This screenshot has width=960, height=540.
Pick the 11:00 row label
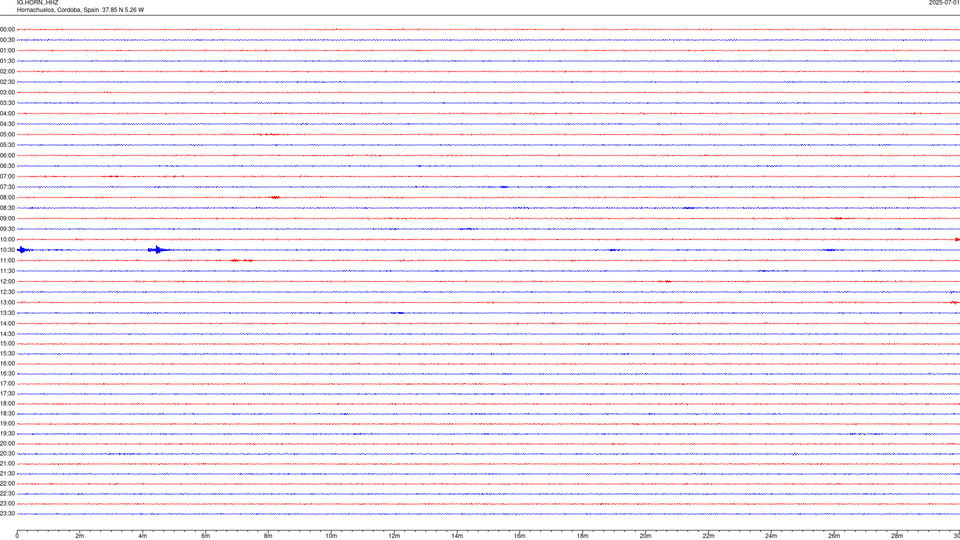point(7,260)
